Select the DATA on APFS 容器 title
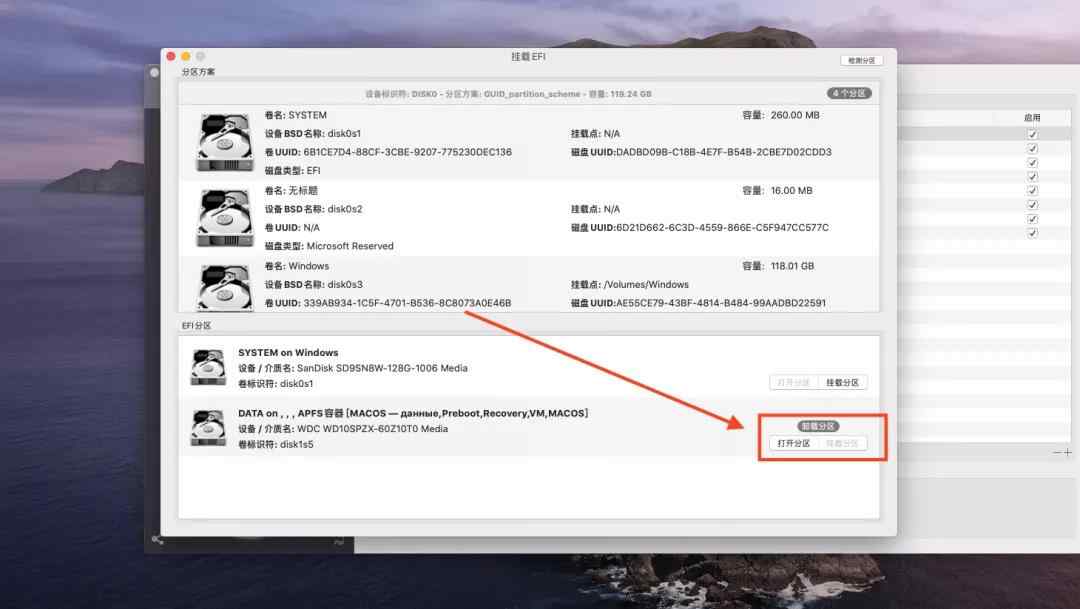Image resolution: width=1080 pixels, height=609 pixels. pos(413,413)
